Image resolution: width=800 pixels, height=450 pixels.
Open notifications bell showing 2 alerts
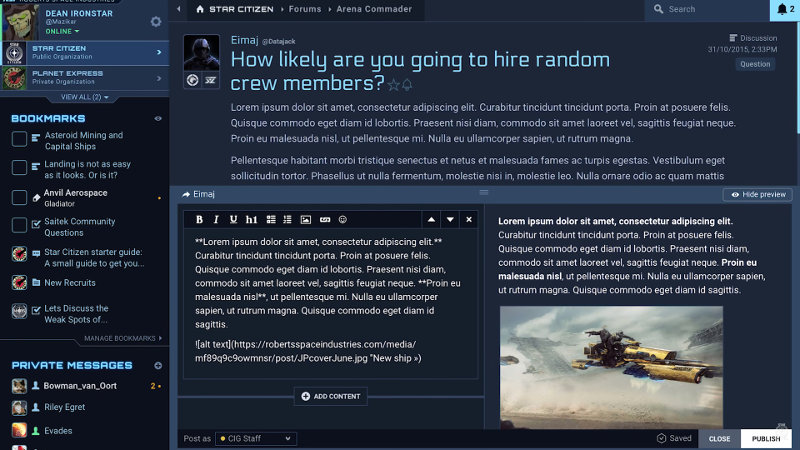coord(785,9)
